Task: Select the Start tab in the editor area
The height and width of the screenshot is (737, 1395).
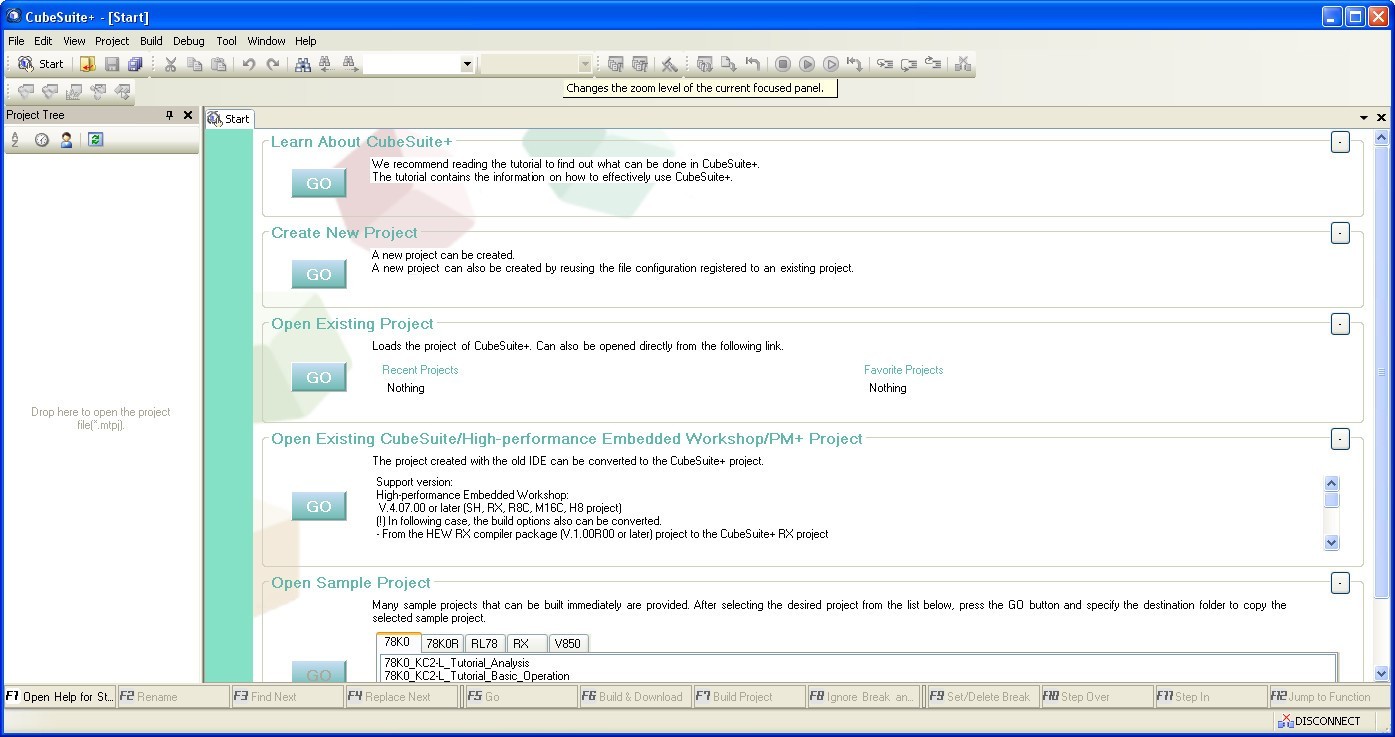Action: click(x=229, y=118)
